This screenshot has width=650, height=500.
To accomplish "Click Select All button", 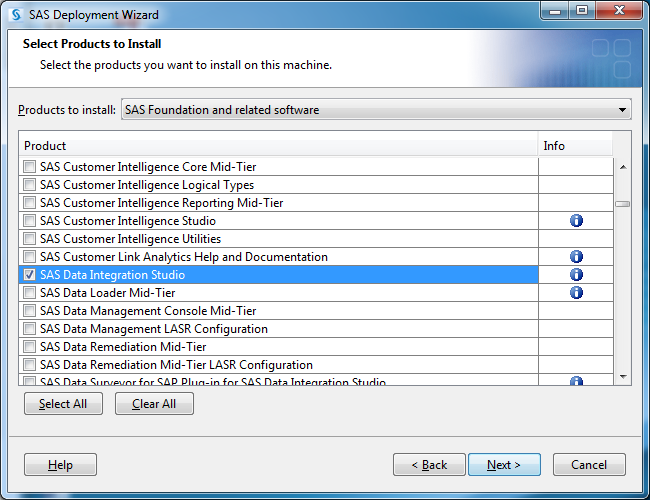I will pos(63,403).
